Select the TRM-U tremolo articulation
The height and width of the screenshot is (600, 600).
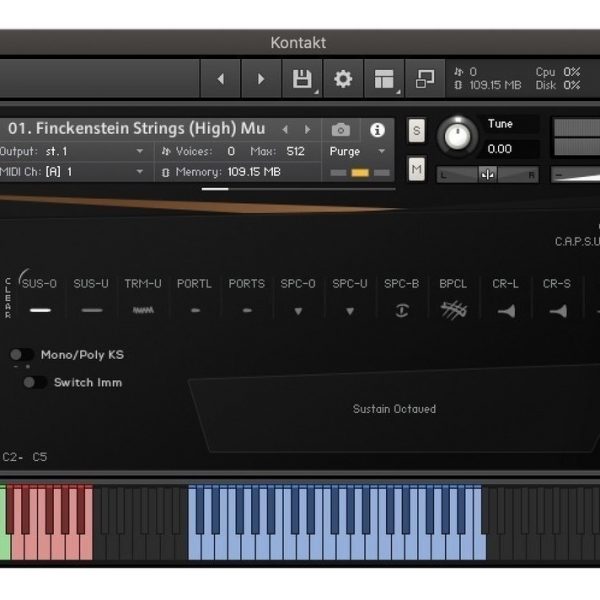(x=143, y=298)
